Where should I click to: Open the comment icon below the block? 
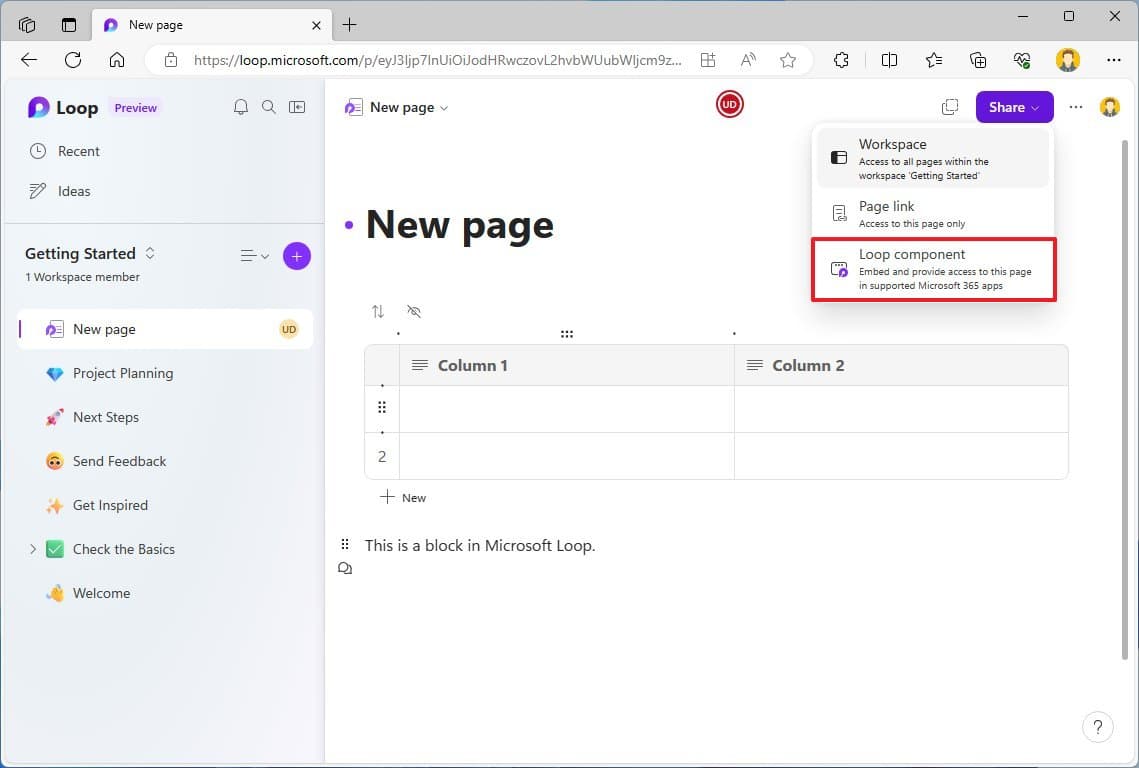(345, 568)
